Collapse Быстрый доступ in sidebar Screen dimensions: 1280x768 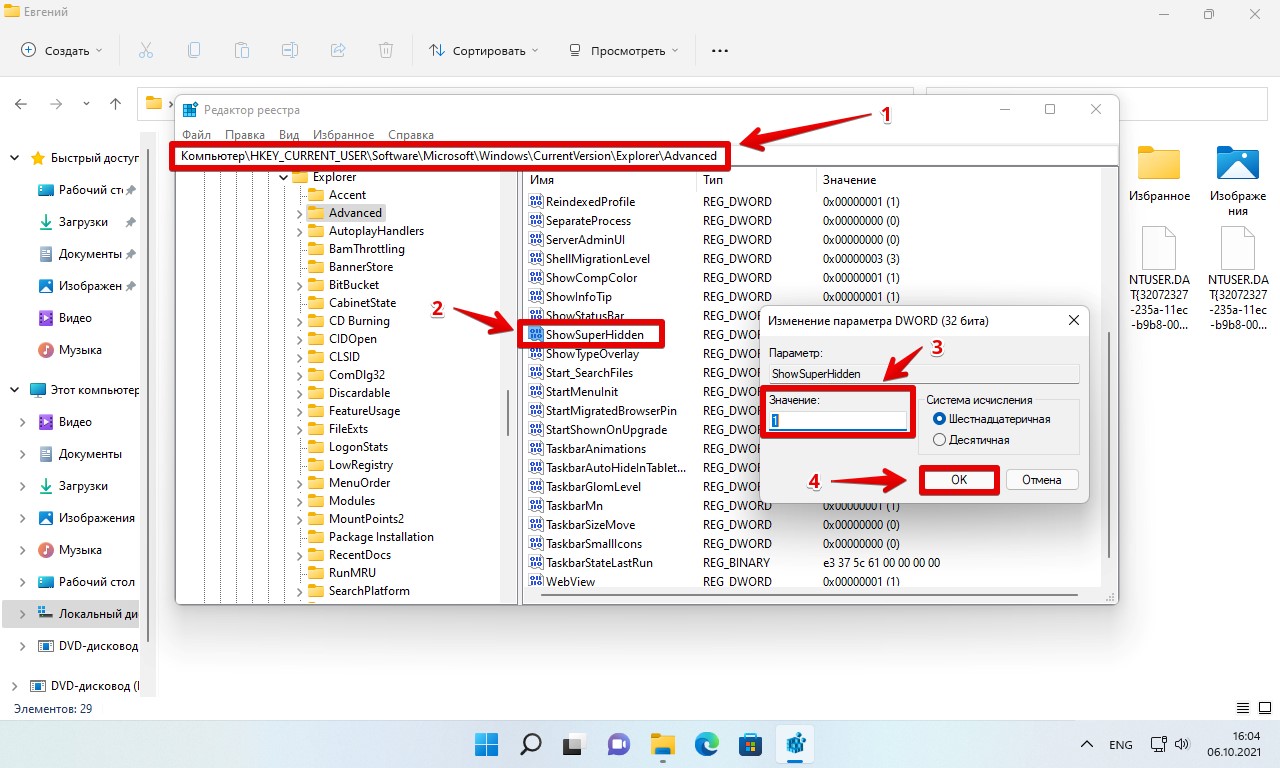tap(15, 158)
